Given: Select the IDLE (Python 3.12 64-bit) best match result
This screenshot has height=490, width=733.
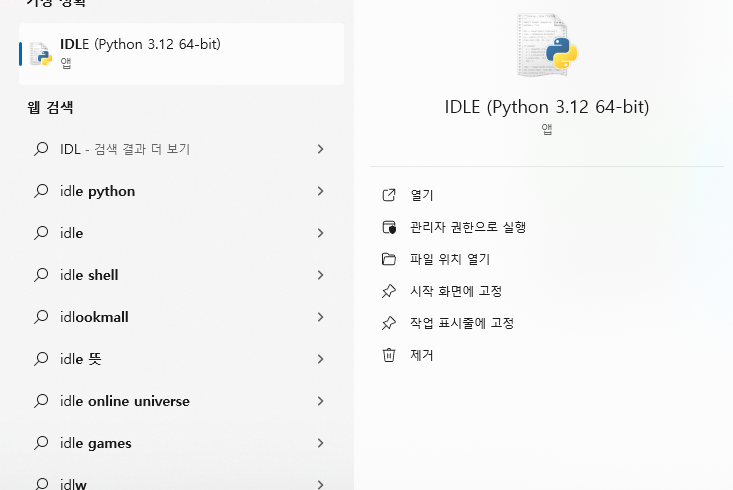Looking at the screenshot, I should point(181,54).
